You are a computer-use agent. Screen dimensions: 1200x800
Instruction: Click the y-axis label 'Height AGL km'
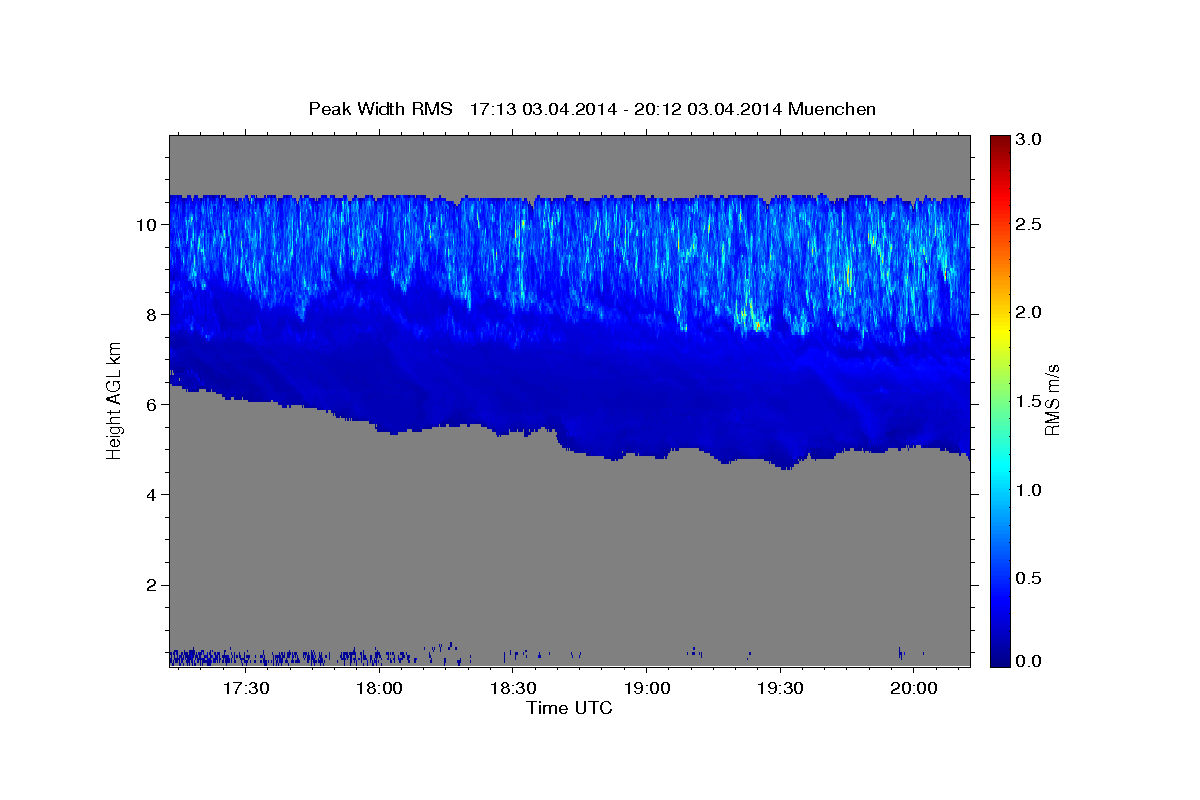pos(115,399)
